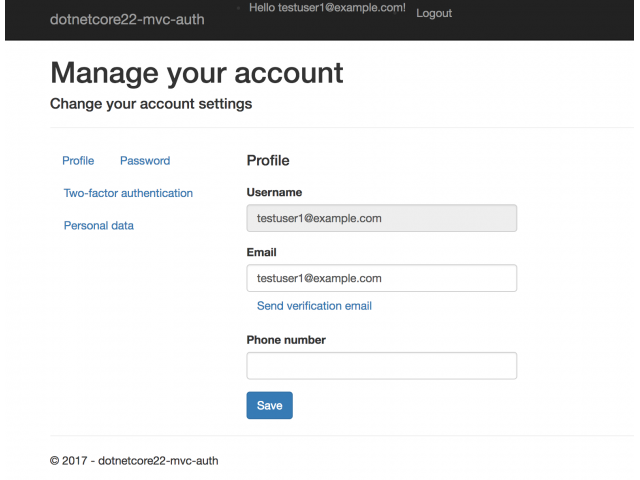Open Two-factor authentication settings

(128, 193)
